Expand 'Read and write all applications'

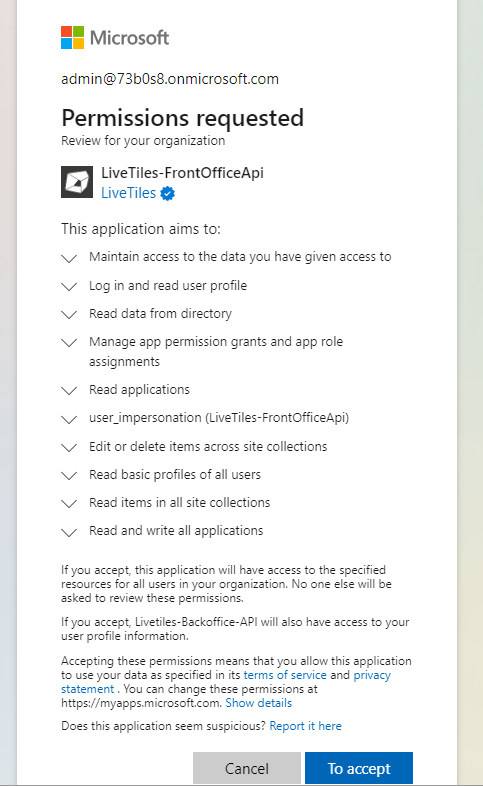(x=69, y=532)
